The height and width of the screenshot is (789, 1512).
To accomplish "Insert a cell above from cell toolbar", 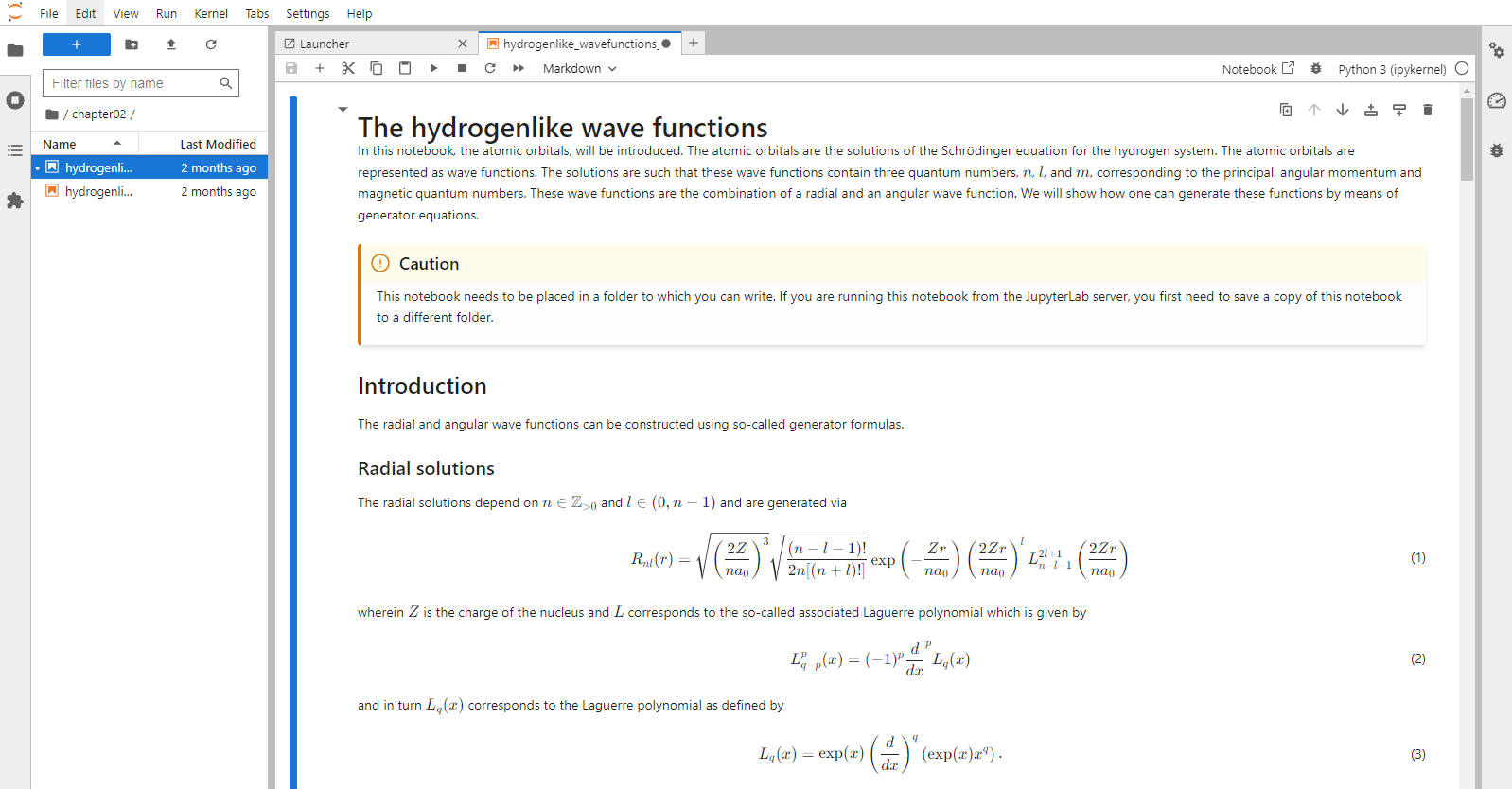I will coord(1371,110).
